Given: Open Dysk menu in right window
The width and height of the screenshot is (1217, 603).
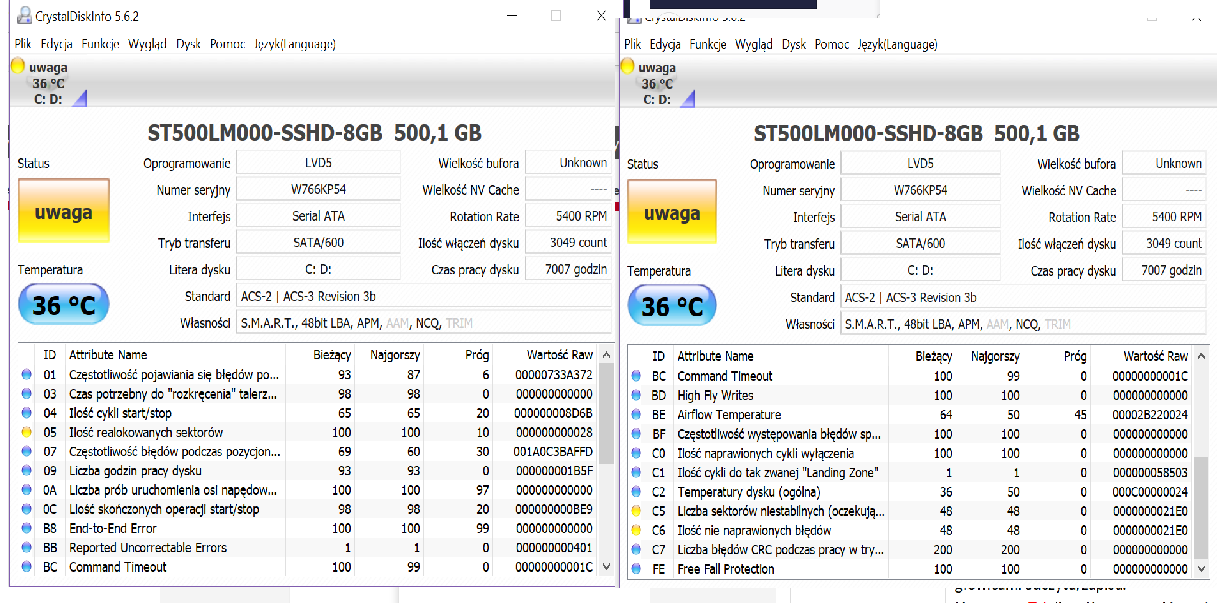Looking at the screenshot, I should point(794,44).
